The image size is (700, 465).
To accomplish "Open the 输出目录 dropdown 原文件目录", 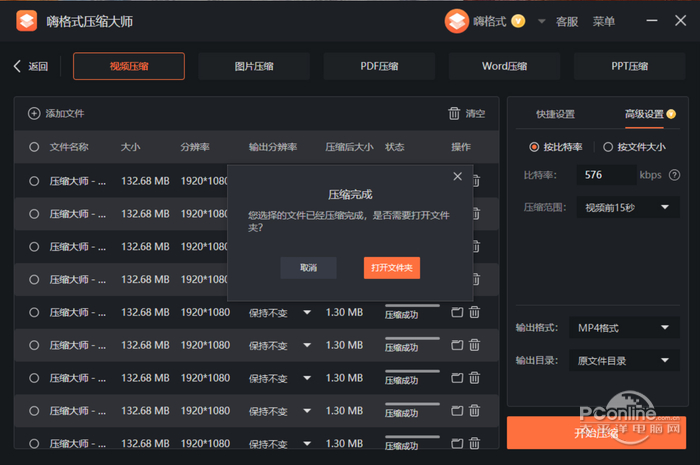I will 624,360.
